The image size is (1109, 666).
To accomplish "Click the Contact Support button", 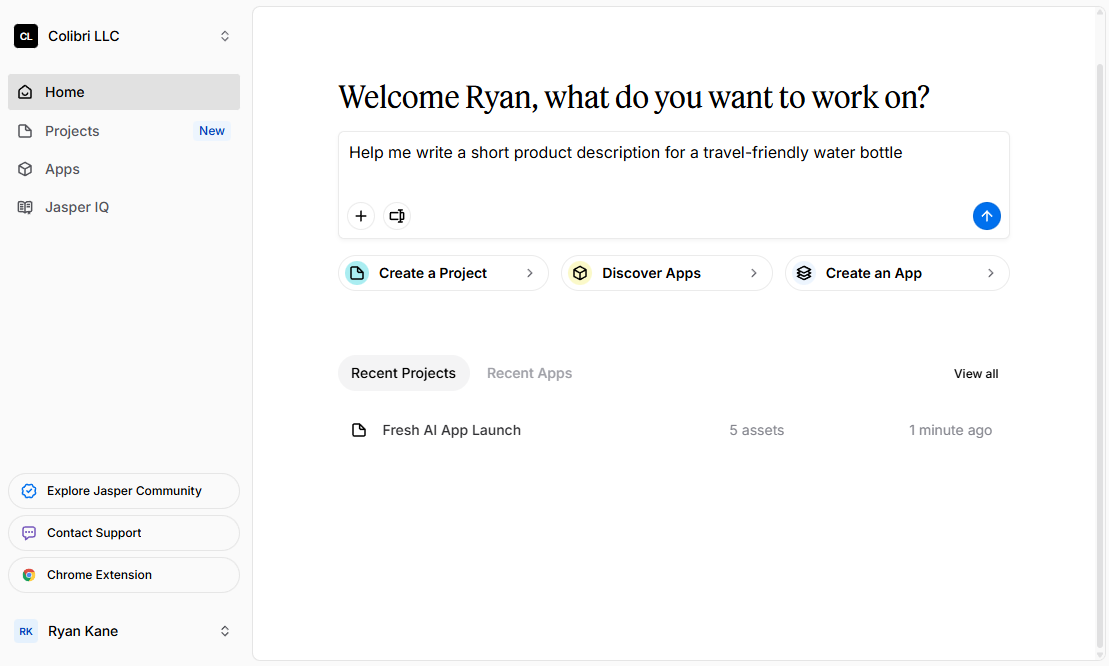I will click(124, 533).
